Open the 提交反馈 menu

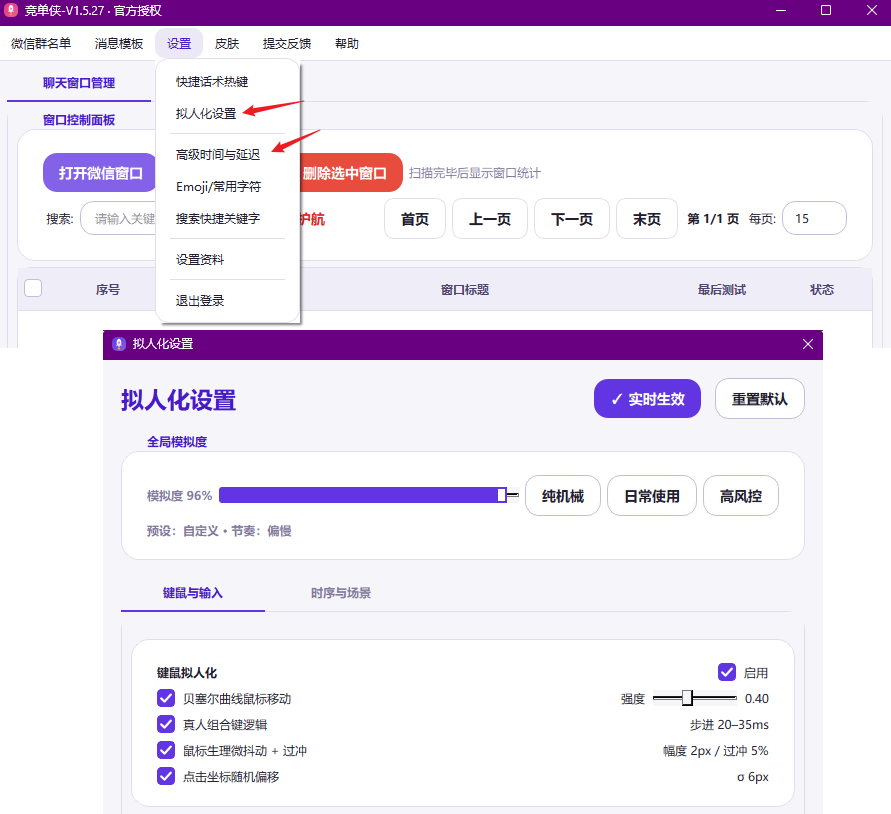[x=286, y=43]
